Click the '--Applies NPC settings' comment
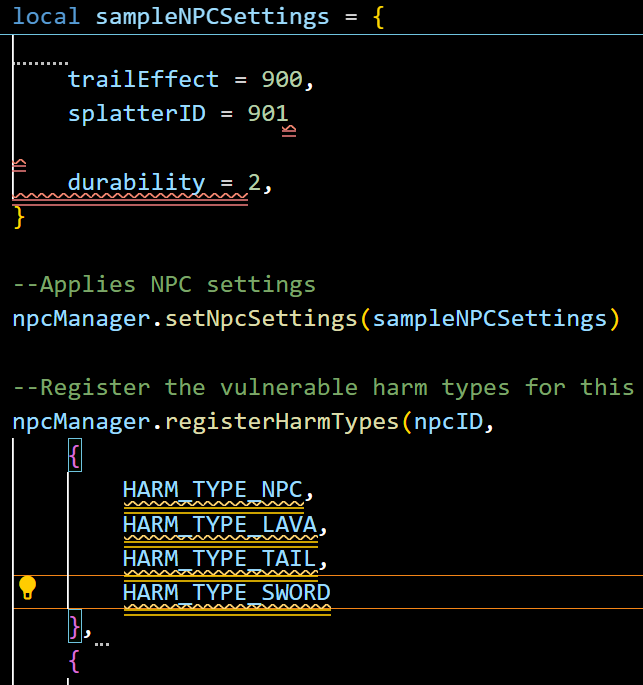The image size is (643, 685). 164,285
